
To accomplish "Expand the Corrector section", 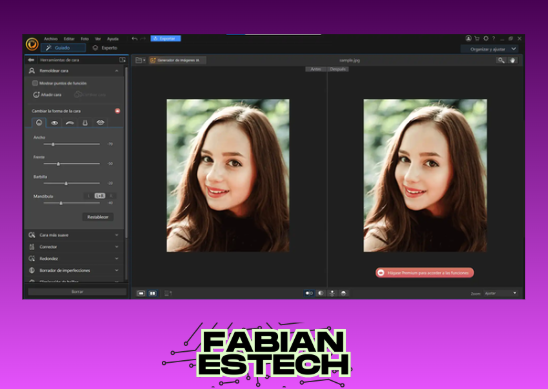I will coord(116,247).
